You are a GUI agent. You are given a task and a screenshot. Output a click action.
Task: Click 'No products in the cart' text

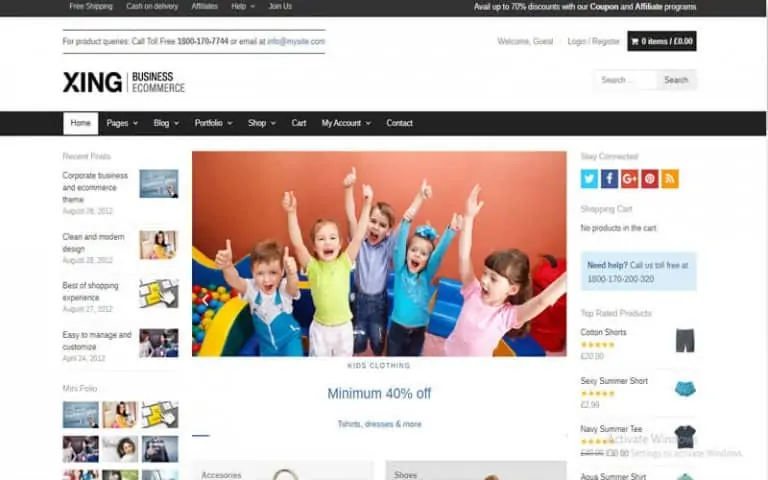pyautogui.click(x=618, y=228)
